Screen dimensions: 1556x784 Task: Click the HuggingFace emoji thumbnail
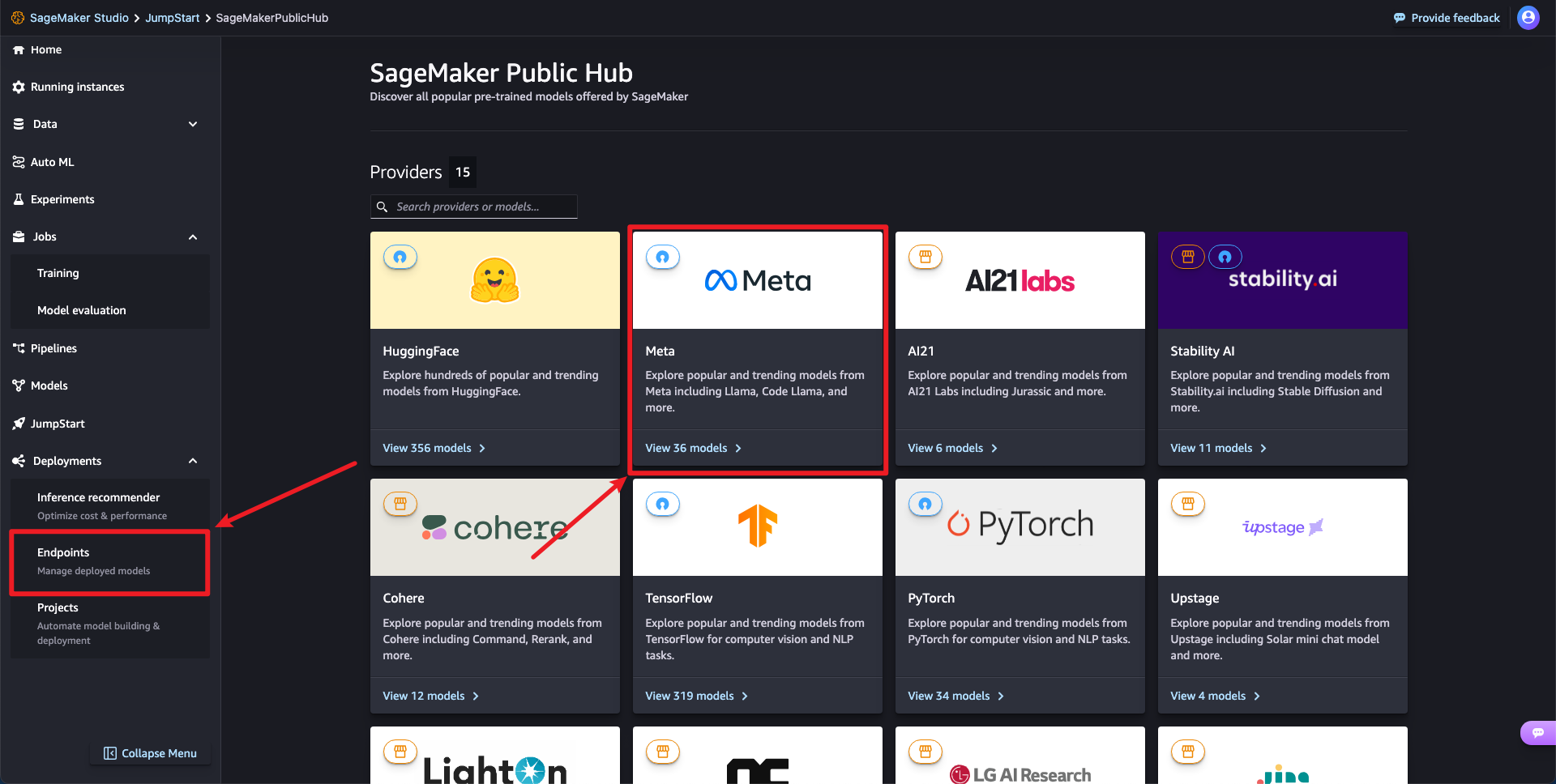click(495, 280)
